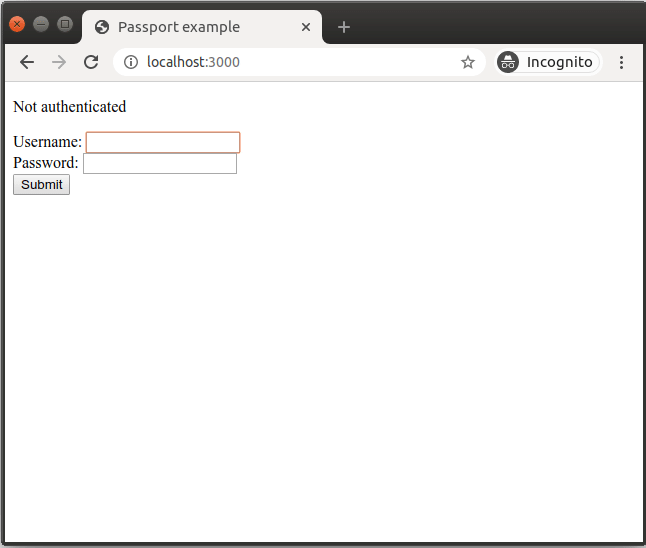This screenshot has width=646, height=548.
Task: Open a new tab with the plus button
Action: pyautogui.click(x=344, y=27)
